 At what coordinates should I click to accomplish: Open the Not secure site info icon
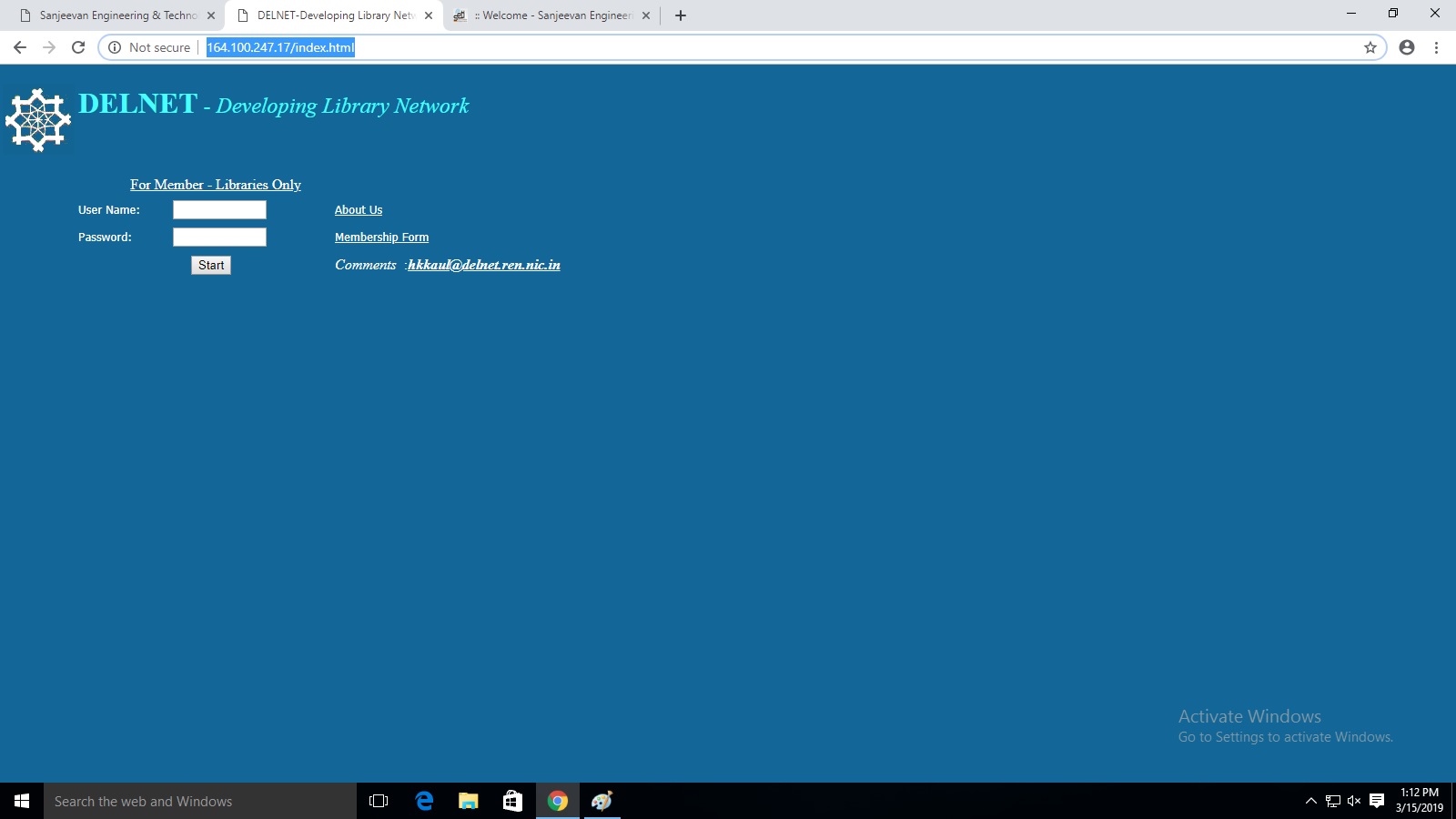pyautogui.click(x=115, y=47)
